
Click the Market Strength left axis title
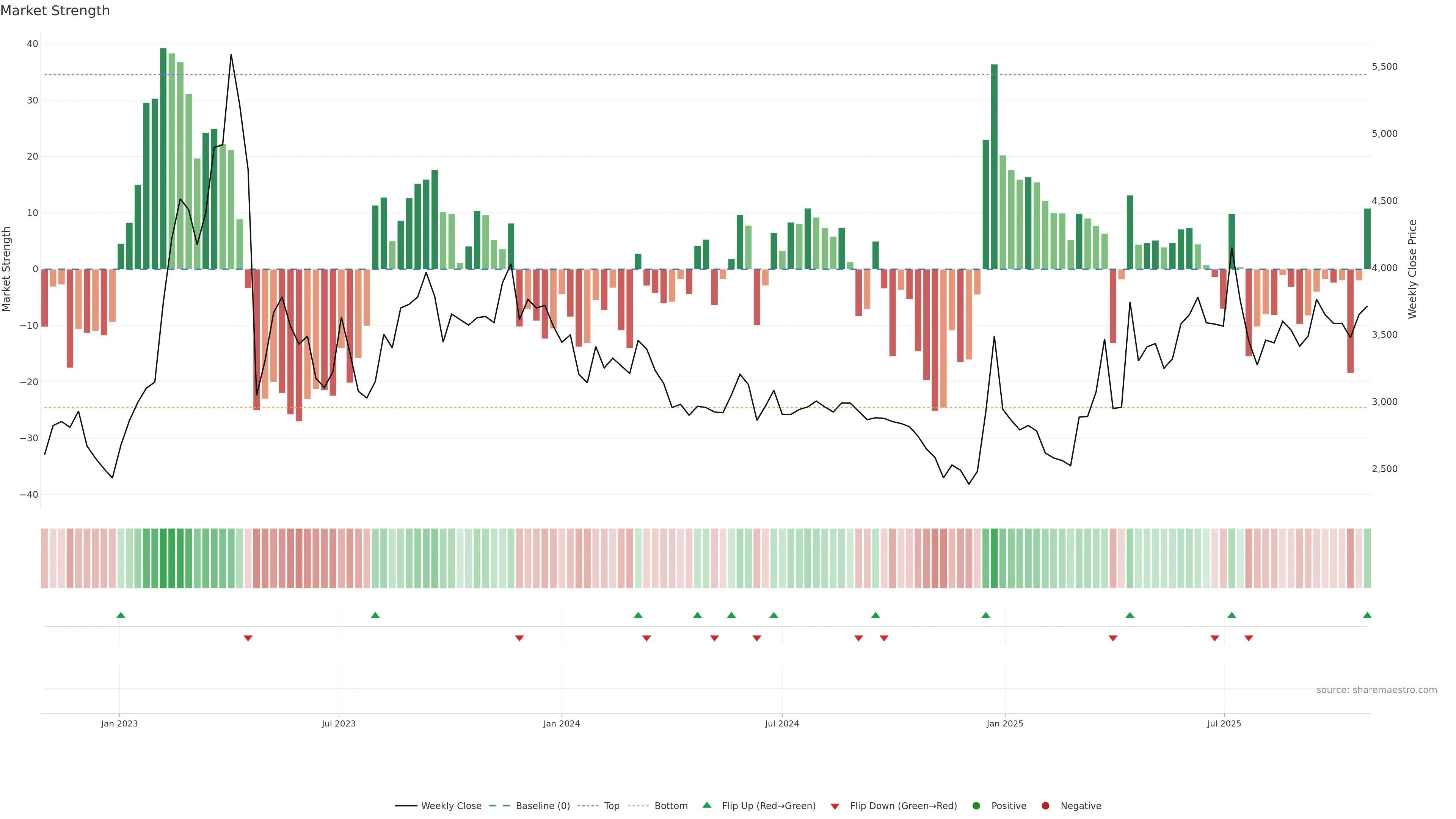[7, 269]
